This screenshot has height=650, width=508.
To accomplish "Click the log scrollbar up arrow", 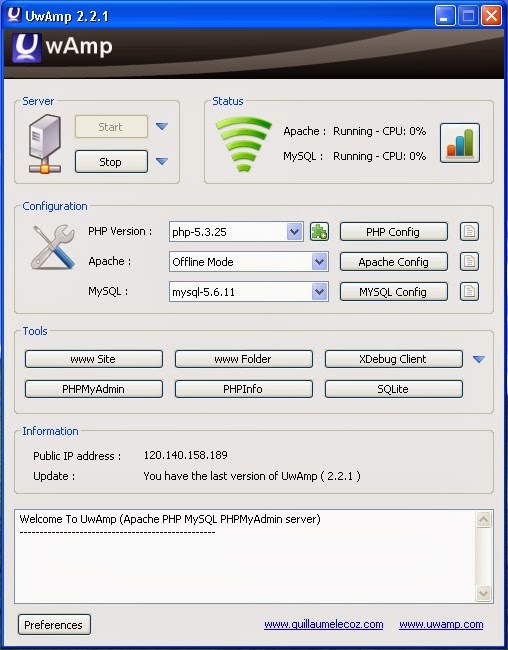I will coord(483,519).
